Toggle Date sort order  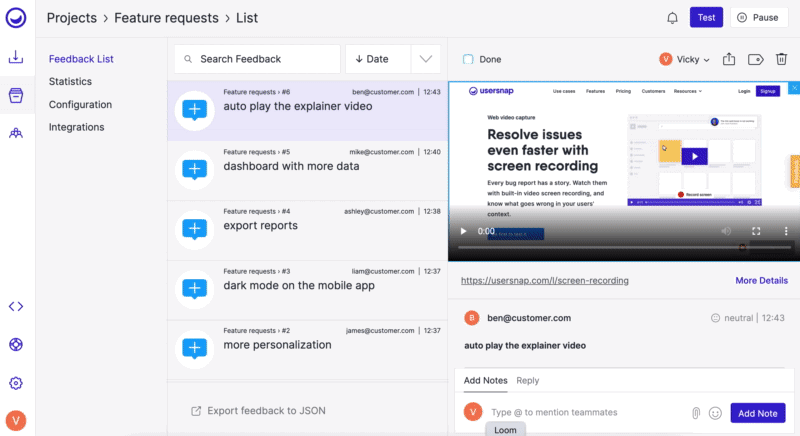[x=378, y=59]
